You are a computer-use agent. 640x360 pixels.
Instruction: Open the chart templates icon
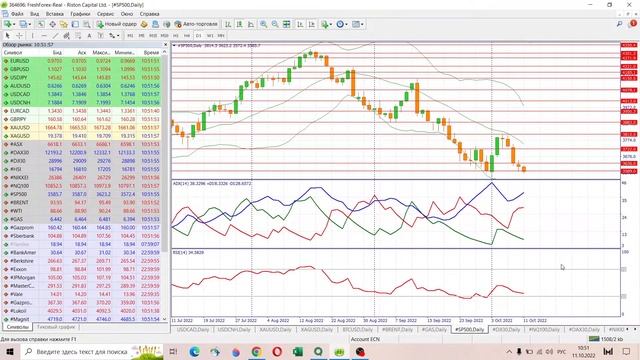tap(356, 24)
